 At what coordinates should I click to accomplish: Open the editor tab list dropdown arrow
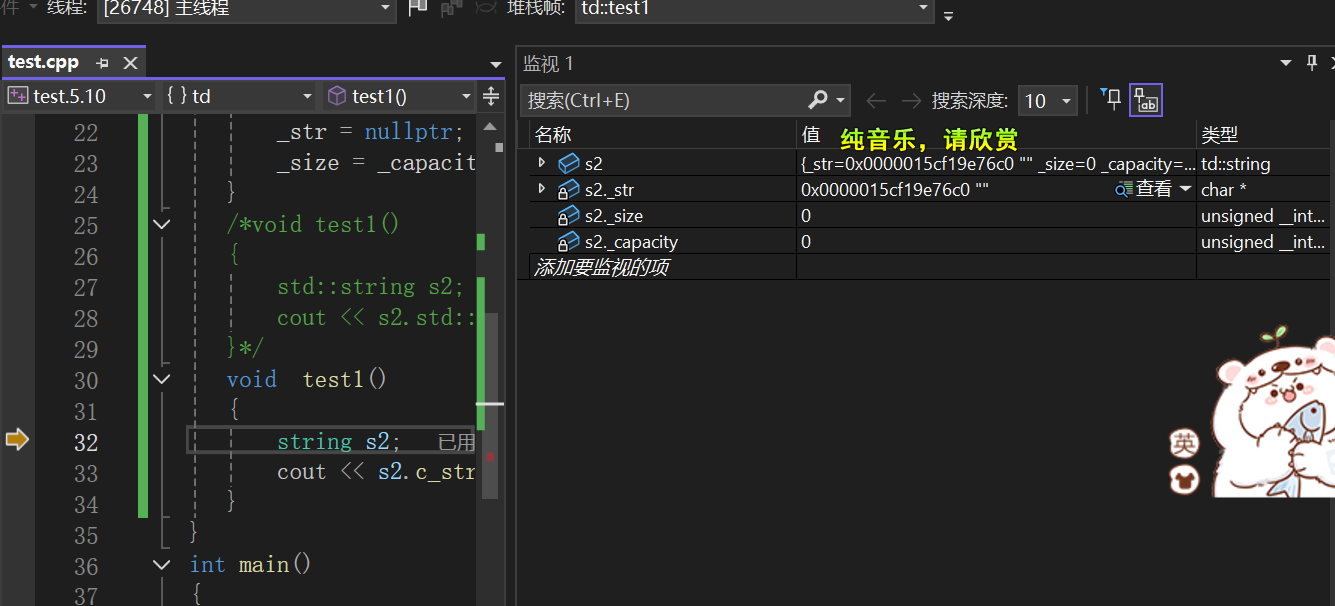tap(496, 65)
